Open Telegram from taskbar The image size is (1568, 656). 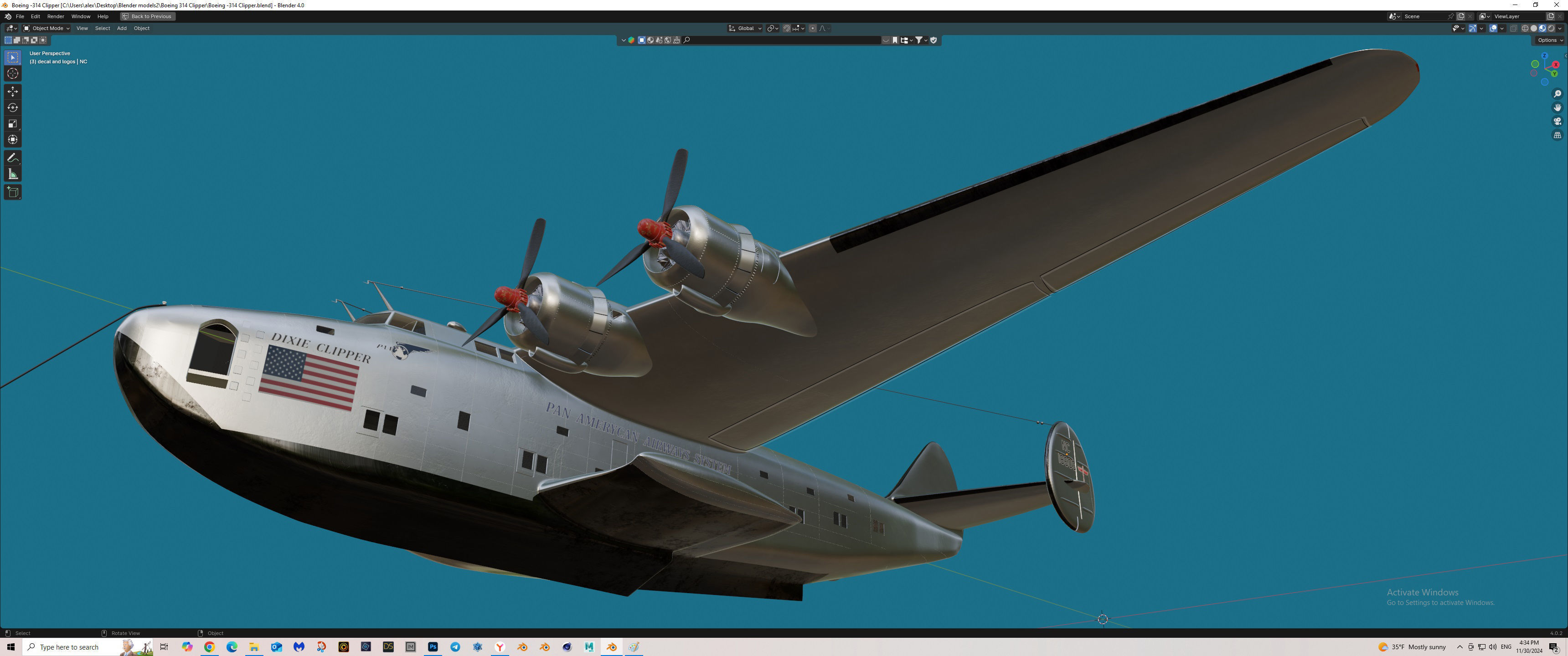(x=455, y=646)
